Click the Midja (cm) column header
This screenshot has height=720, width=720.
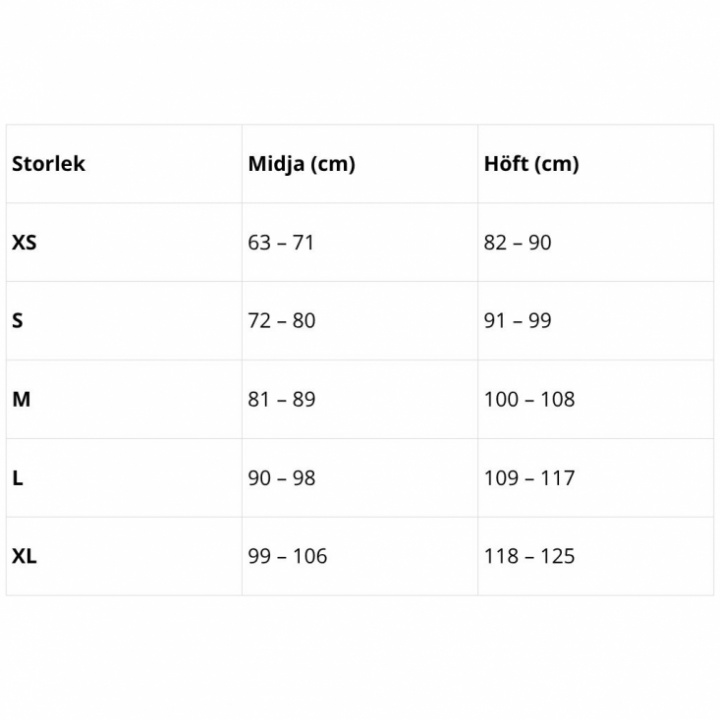point(301,164)
